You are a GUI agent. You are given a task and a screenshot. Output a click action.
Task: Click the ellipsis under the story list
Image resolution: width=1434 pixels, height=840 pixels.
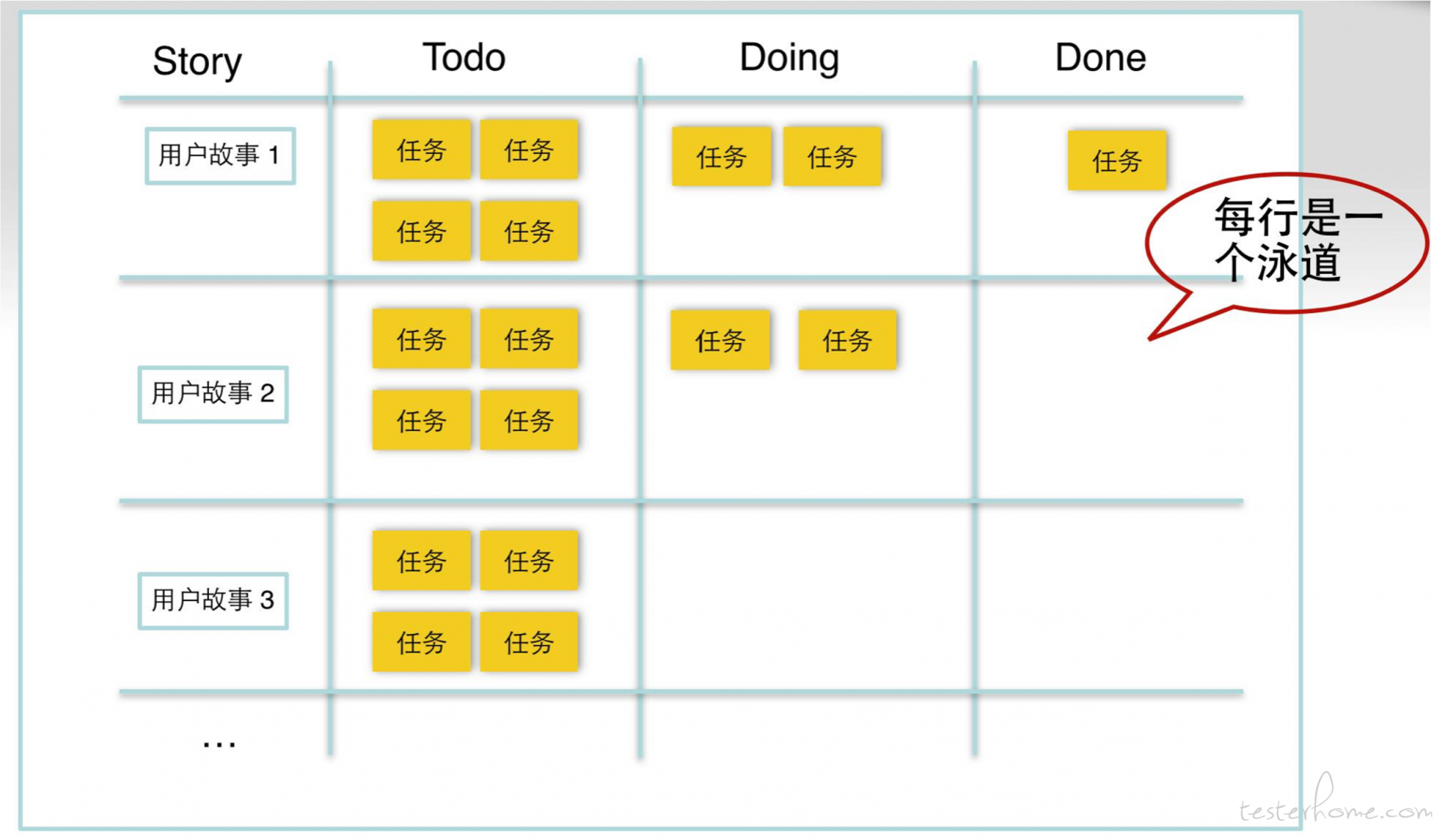tap(220, 744)
